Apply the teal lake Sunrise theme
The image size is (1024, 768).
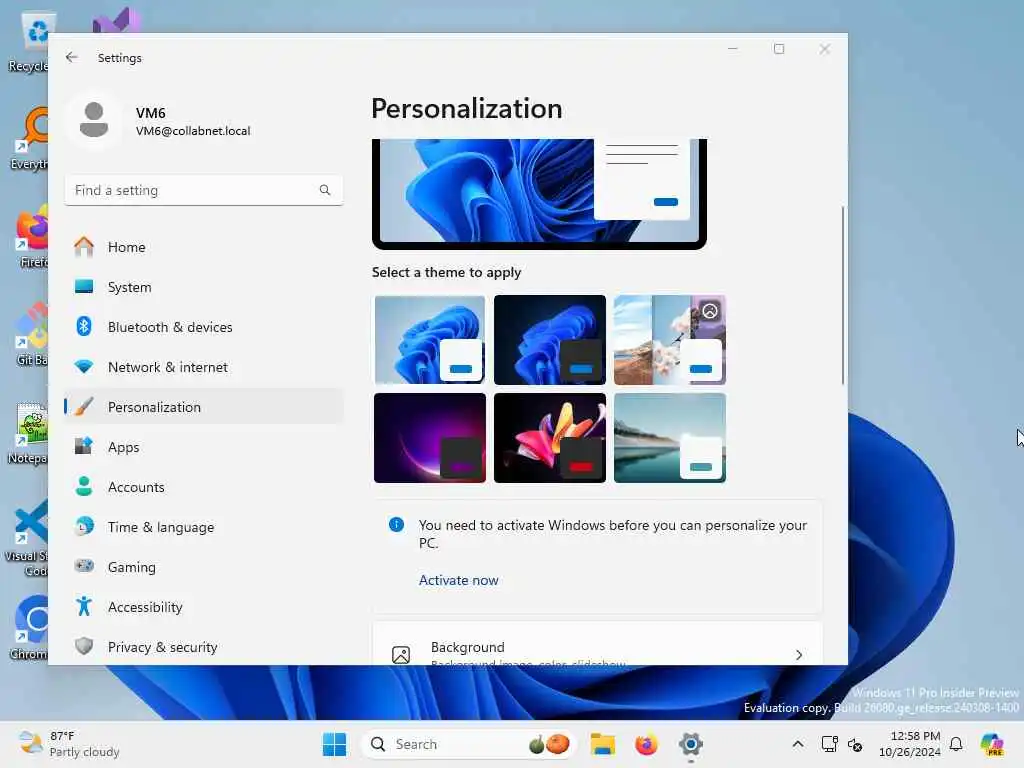click(x=670, y=438)
